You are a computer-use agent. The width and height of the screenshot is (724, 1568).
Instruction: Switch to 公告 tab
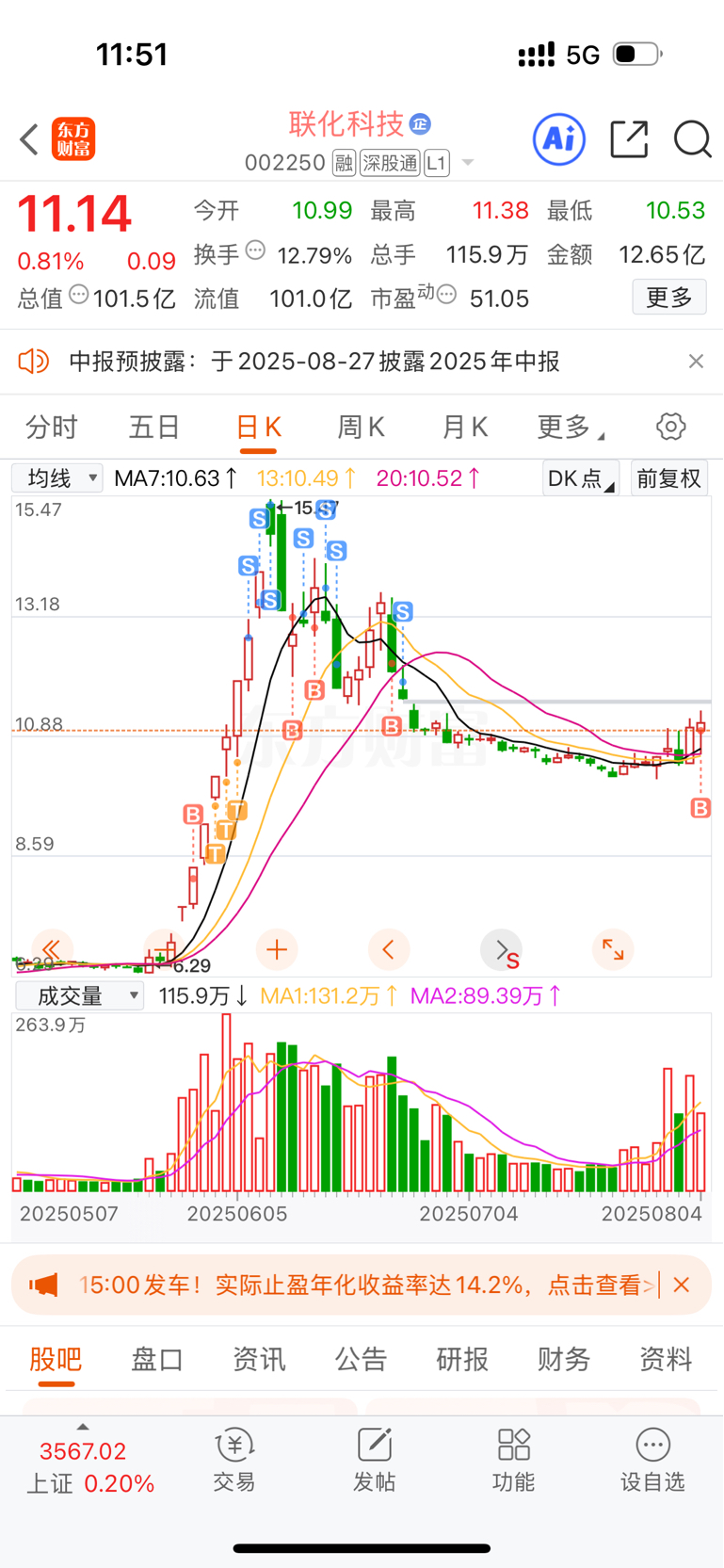coord(361,1359)
